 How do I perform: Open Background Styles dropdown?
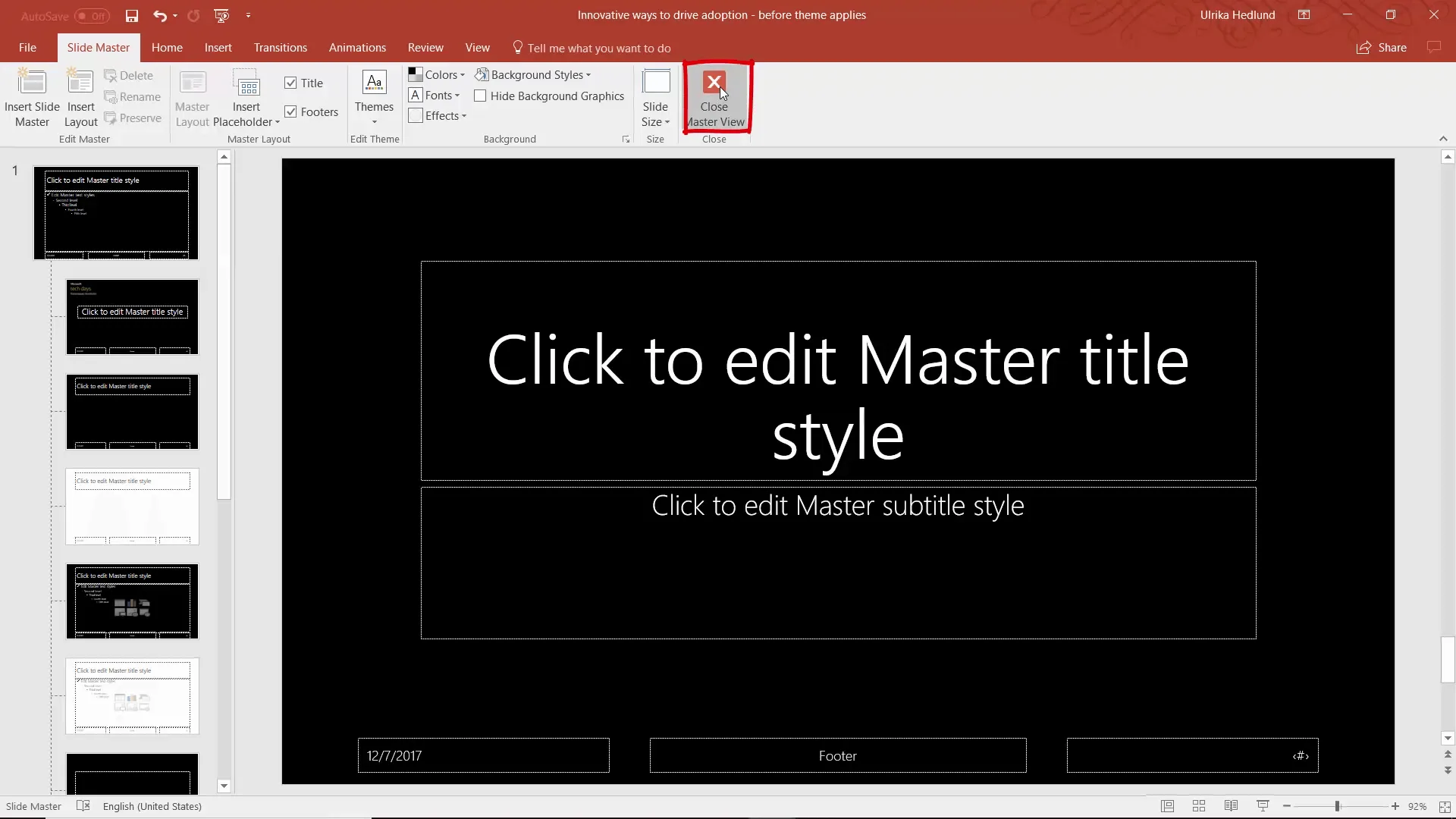[533, 75]
